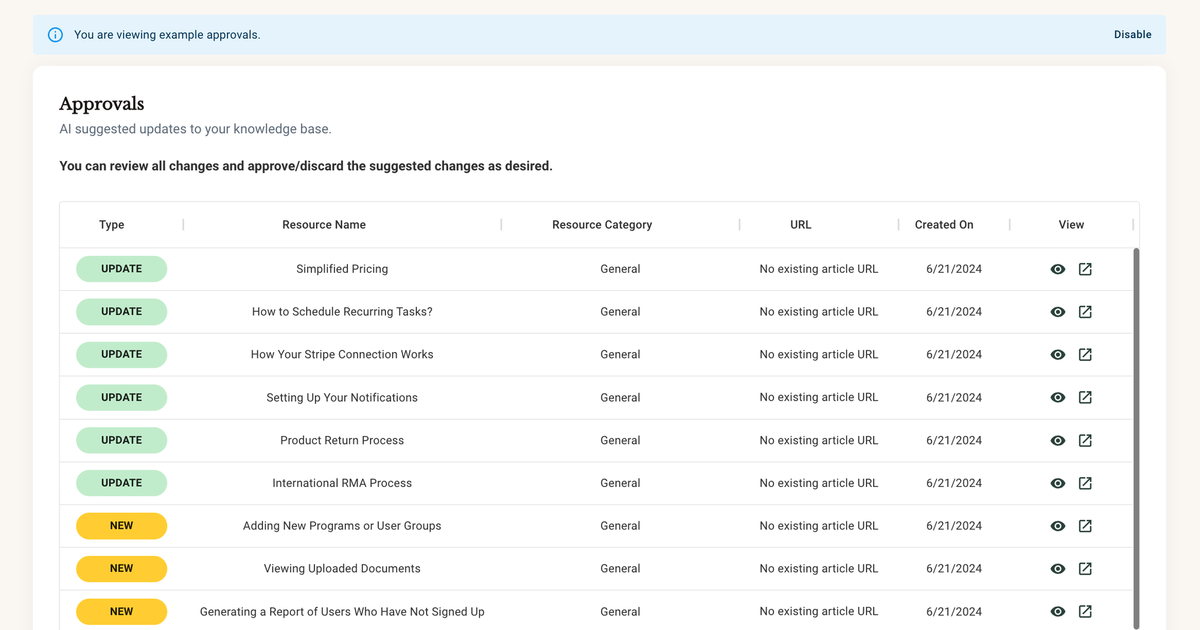The width and height of the screenshot is (1200, 630).
Task: Click the Resource Category column header
Action: [602, 225]
